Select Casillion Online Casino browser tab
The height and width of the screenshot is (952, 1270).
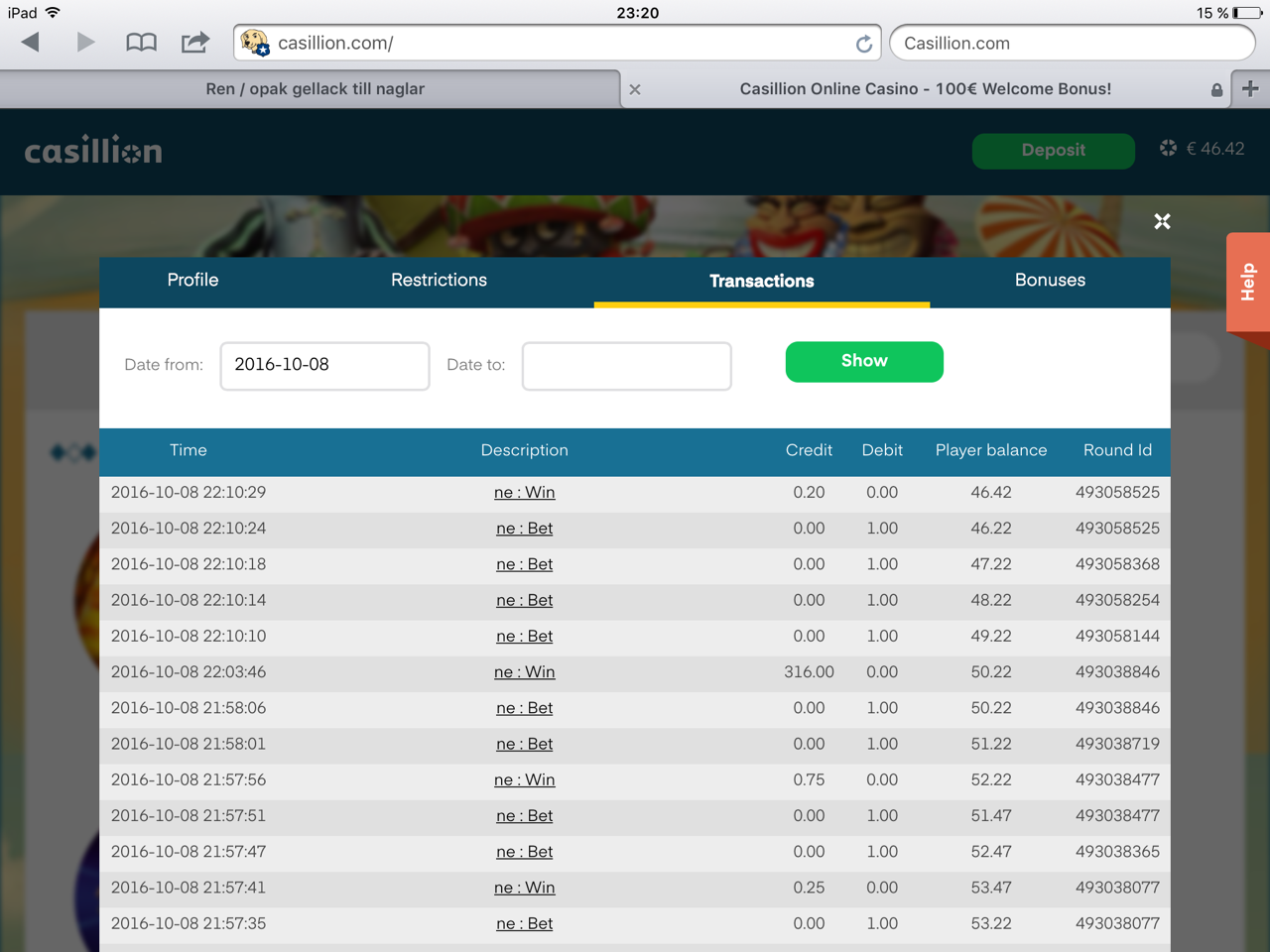point(926,88)
